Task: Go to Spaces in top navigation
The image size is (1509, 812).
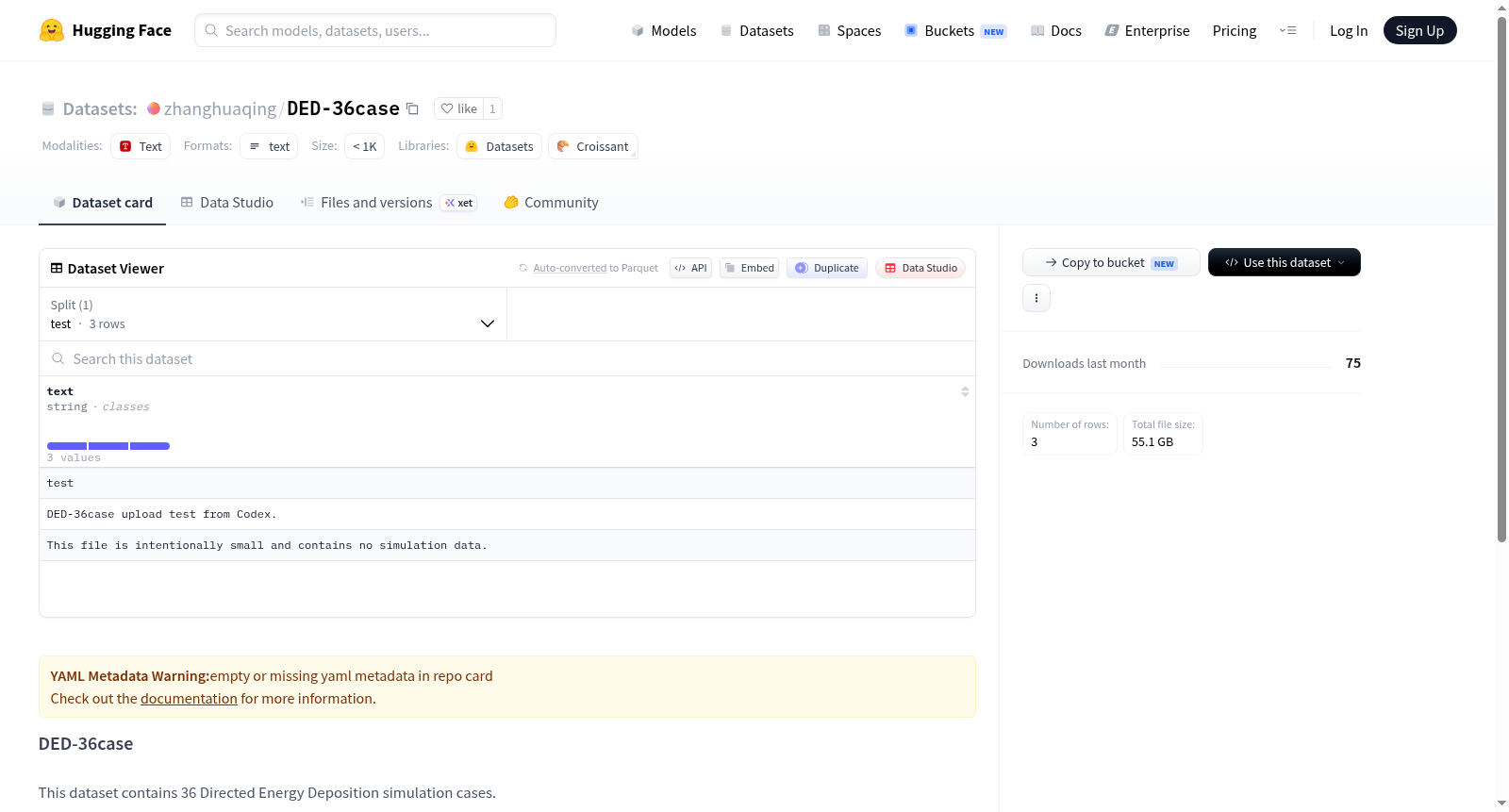Action: [x=850, y=30]
